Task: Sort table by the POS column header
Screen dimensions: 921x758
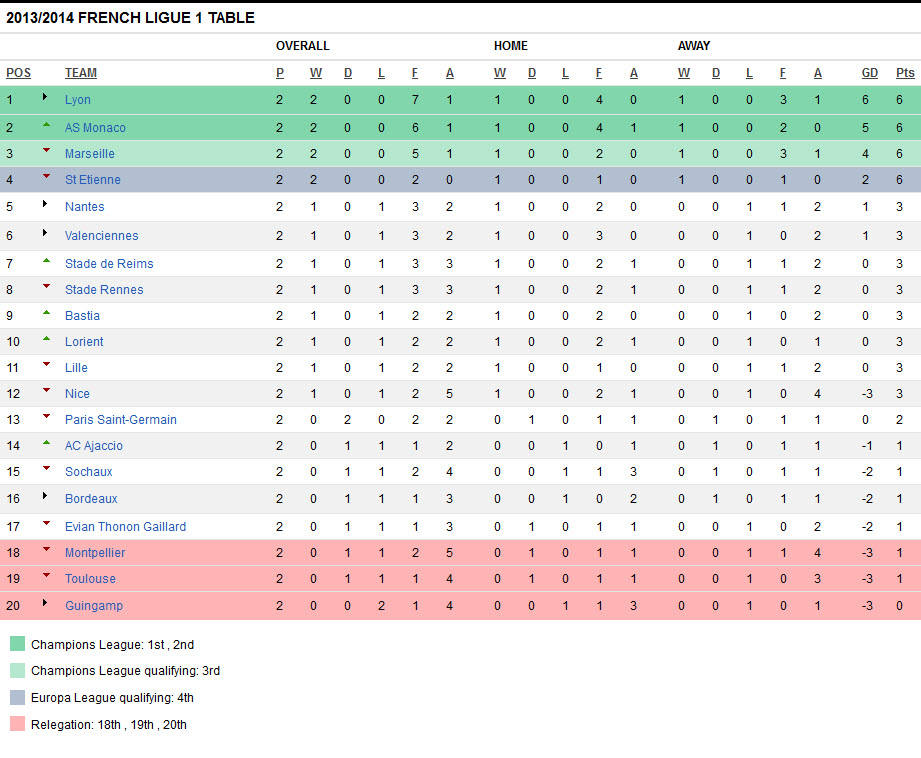Action: pos(18,73)
